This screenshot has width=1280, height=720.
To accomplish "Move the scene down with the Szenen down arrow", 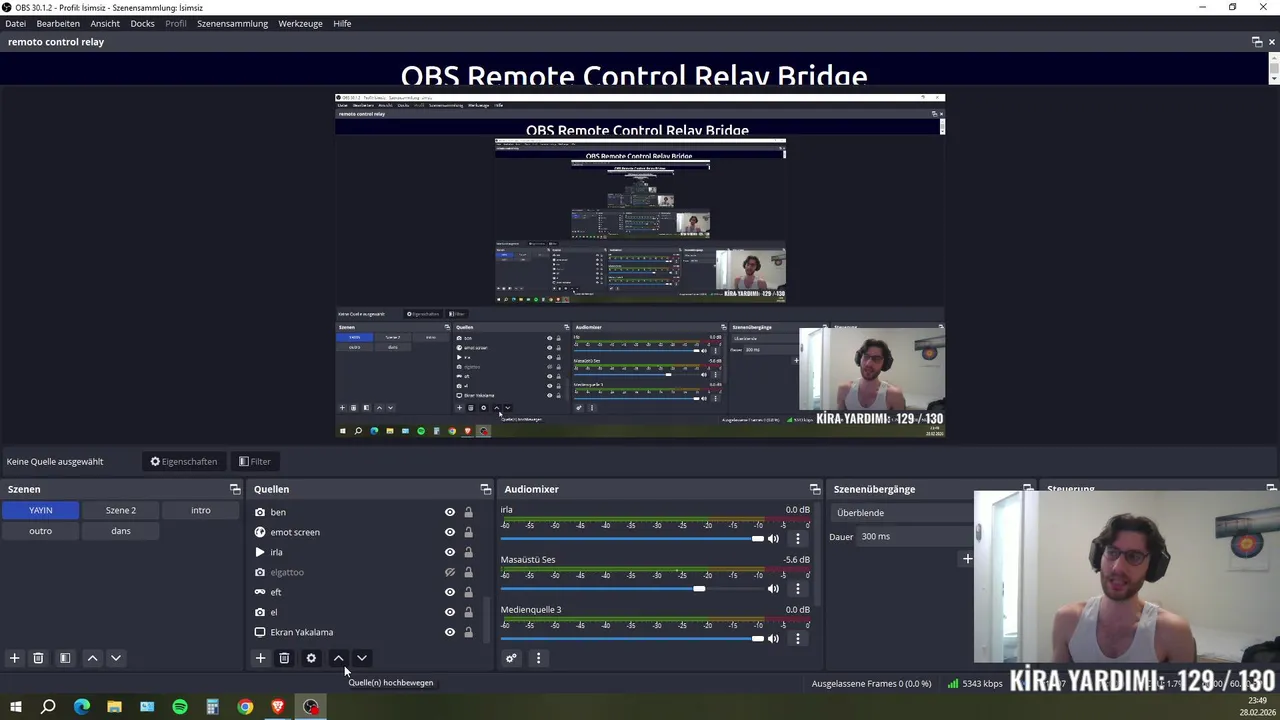I will 116,658.
